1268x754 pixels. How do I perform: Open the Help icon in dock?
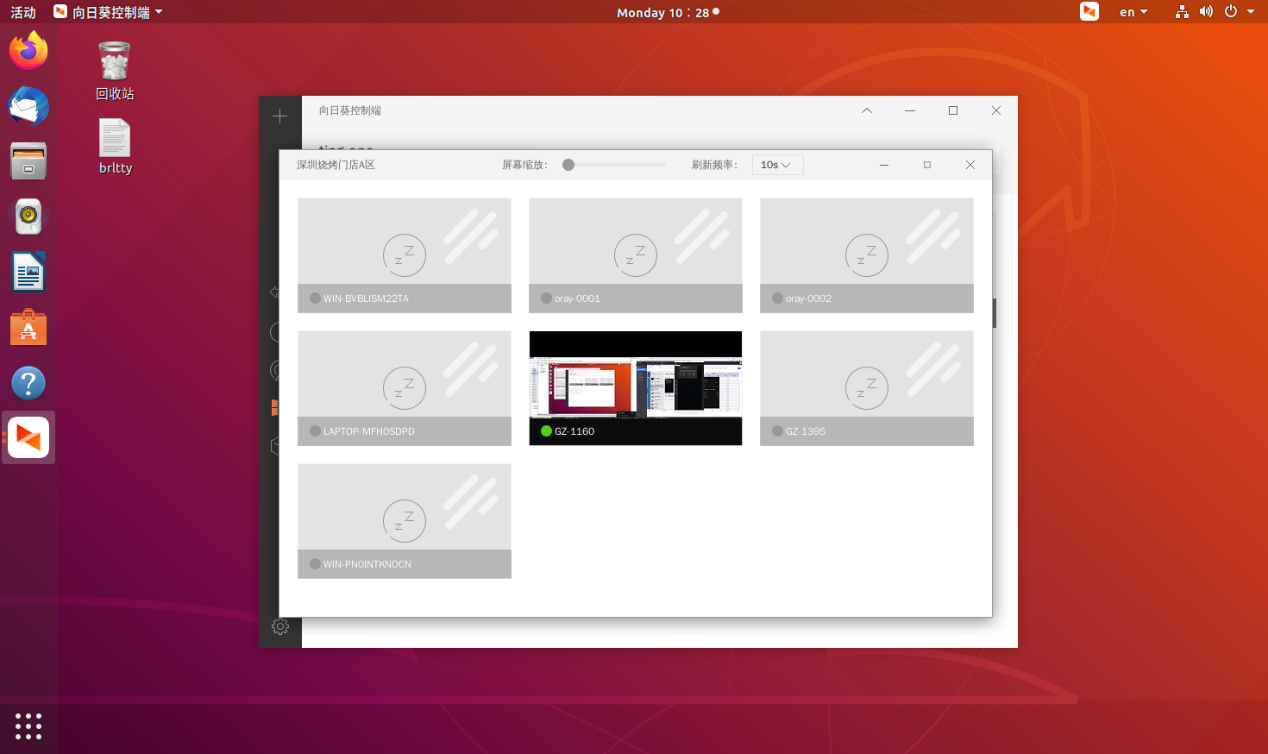point(28,383)
